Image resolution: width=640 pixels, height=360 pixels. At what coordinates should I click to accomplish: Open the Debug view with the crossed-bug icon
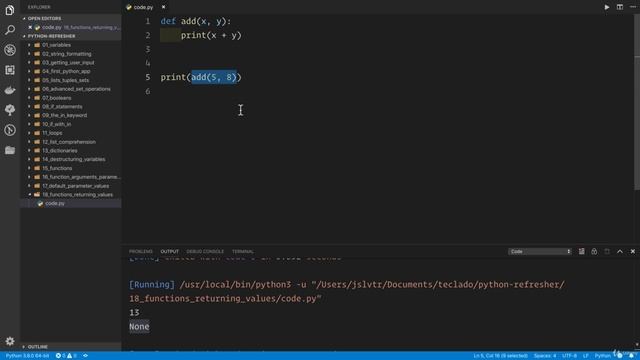pyautogui.click(x=10, y=50)
